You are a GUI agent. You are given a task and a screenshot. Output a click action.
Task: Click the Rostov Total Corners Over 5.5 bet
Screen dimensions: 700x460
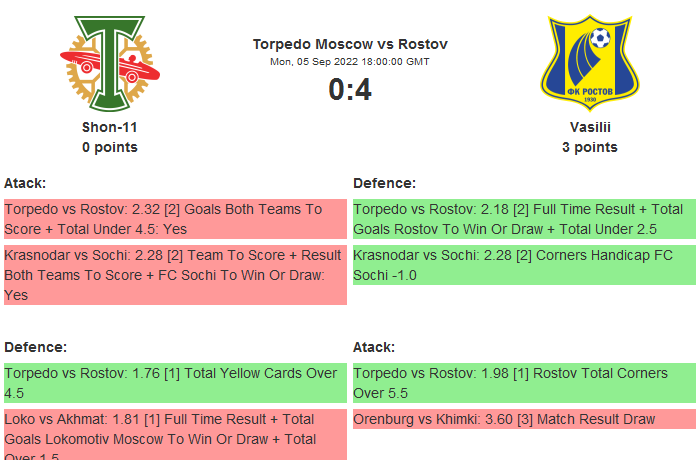pos(524,383)
